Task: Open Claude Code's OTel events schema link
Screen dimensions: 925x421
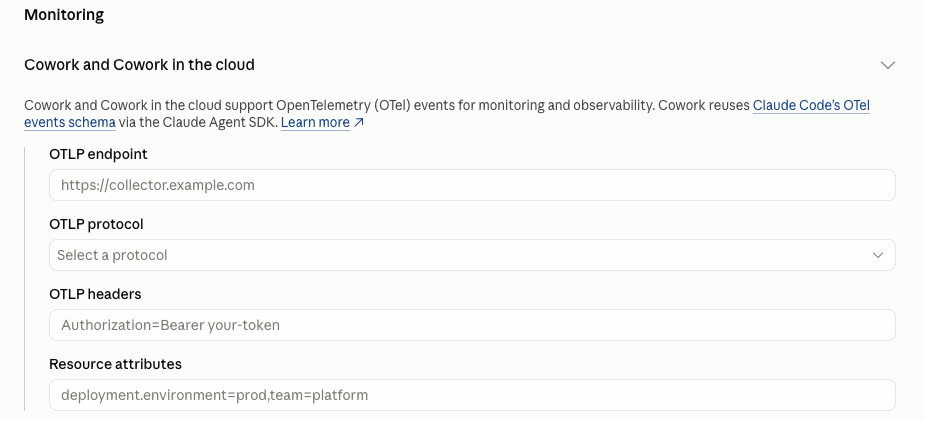Action: 811,106
